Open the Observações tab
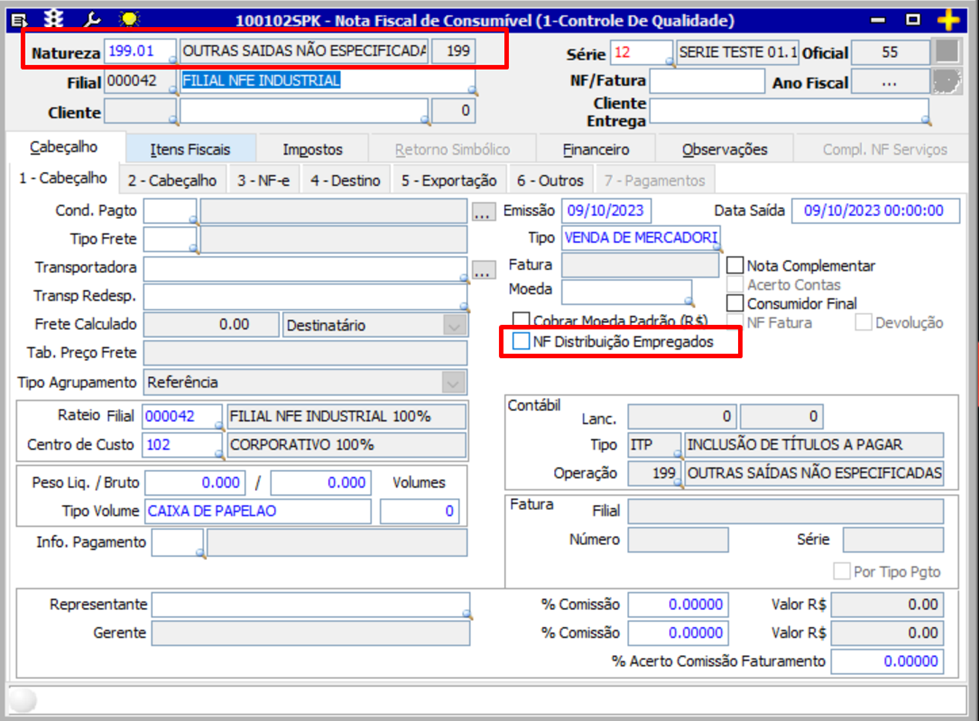 [724, 150]
